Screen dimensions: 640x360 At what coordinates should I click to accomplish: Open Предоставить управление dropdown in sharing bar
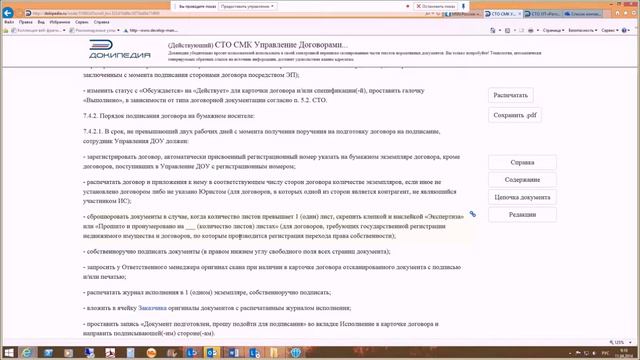[x=247, y=6]
